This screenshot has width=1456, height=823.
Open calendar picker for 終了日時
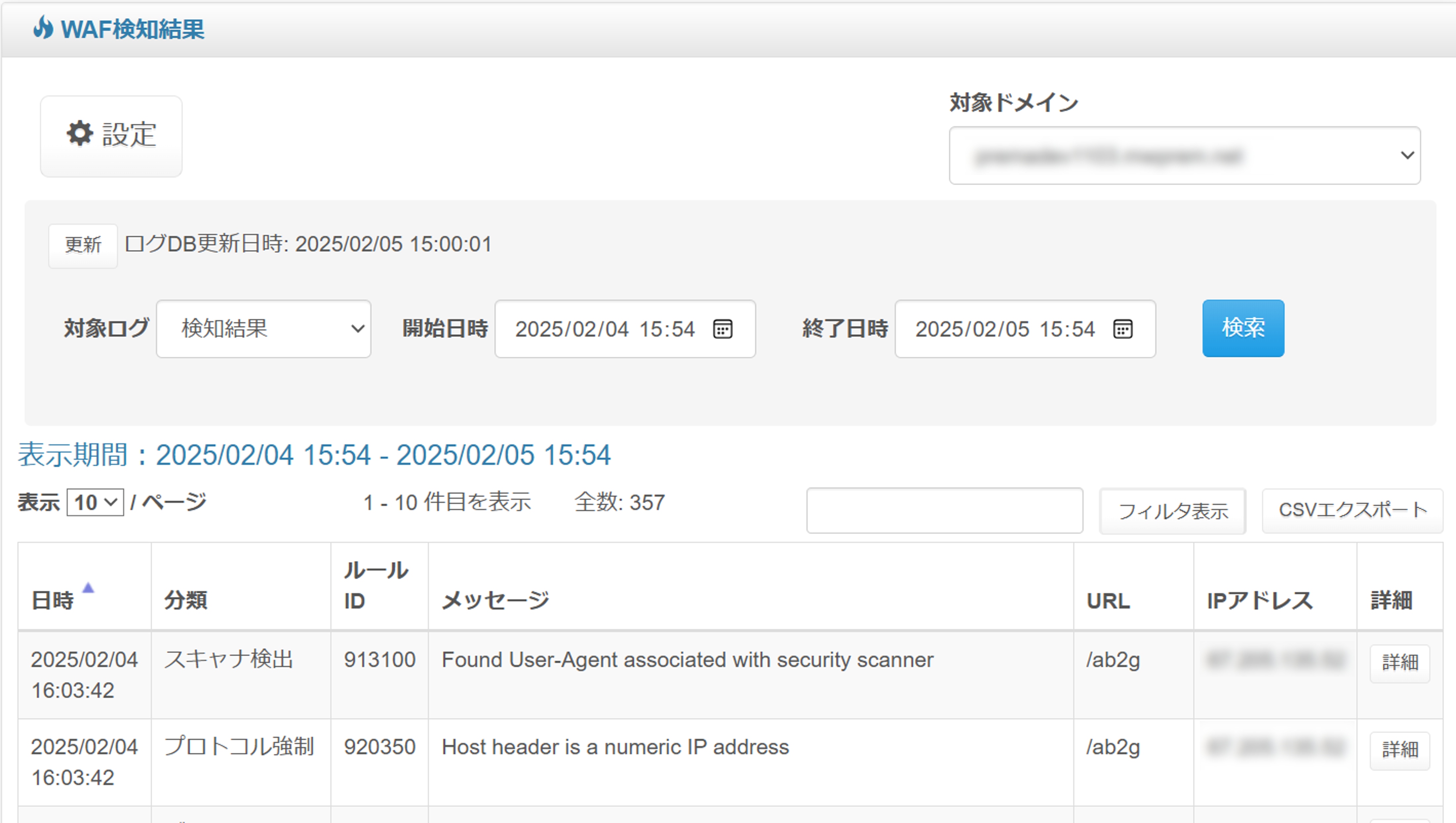tap(1122, 328)
